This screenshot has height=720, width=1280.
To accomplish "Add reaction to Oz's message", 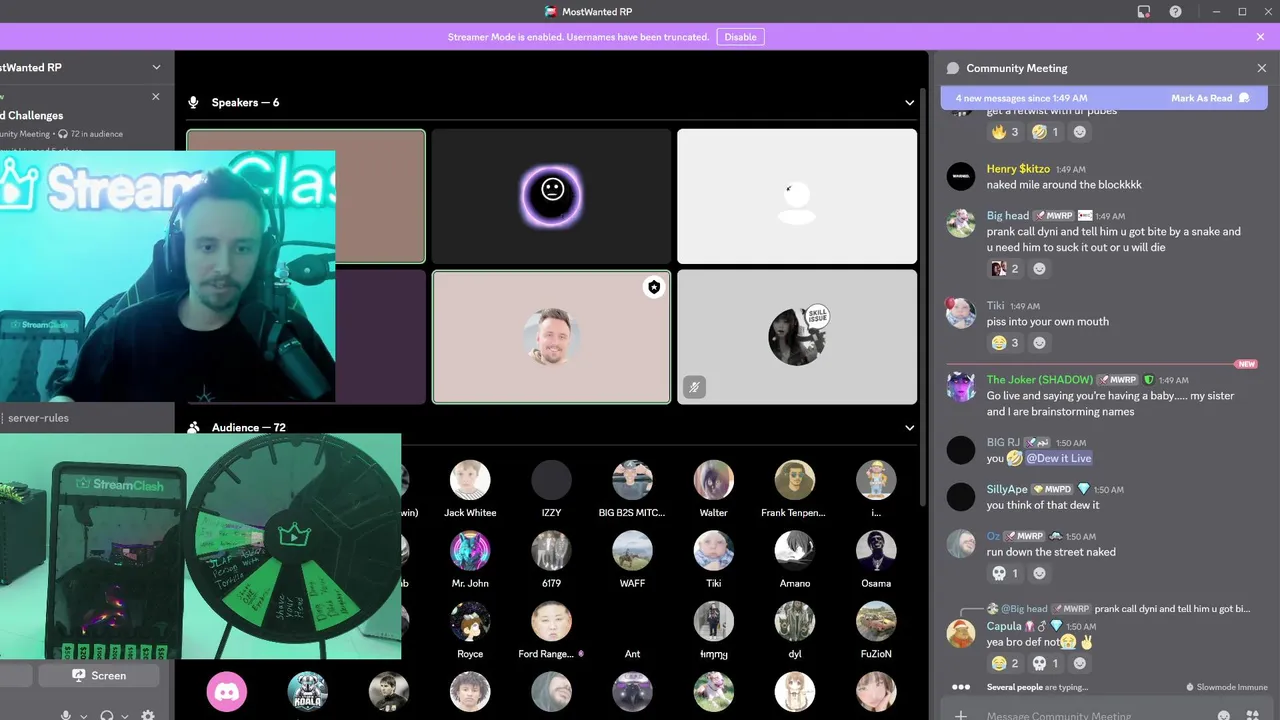I will point(1040,574).
